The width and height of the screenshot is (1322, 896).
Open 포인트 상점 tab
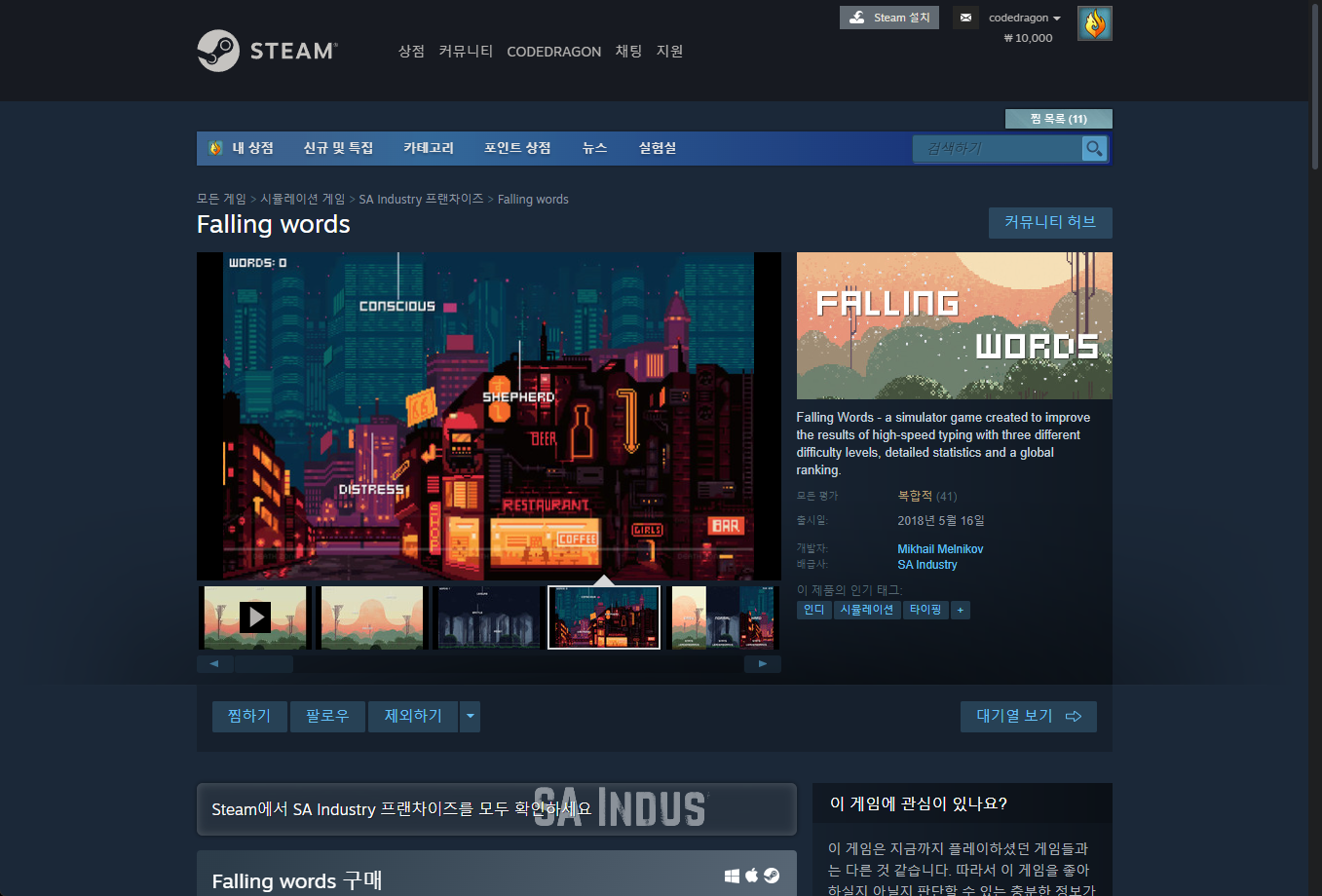[x=517, y=148]
